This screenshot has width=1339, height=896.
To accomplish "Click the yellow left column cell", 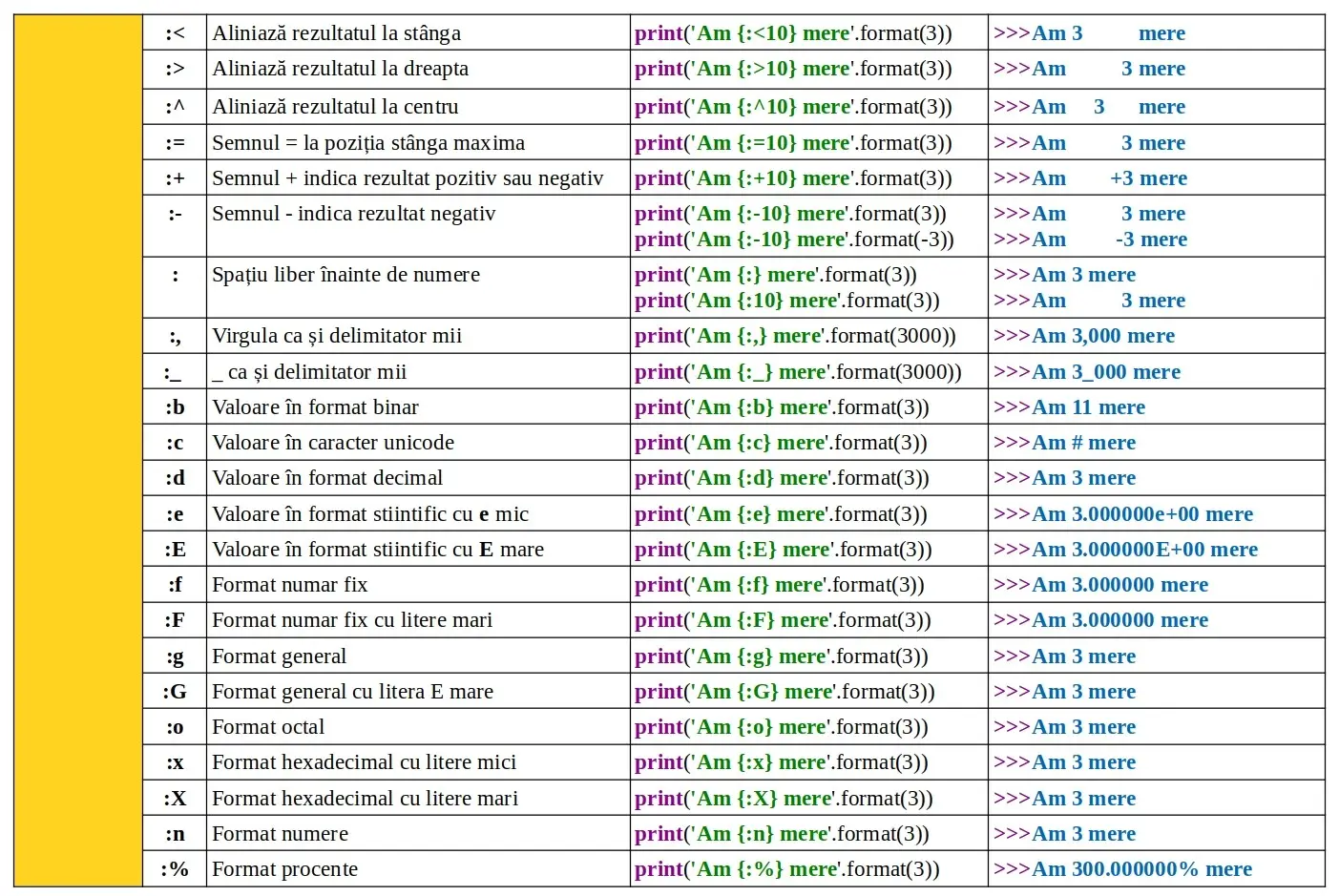I will (78, 449).
